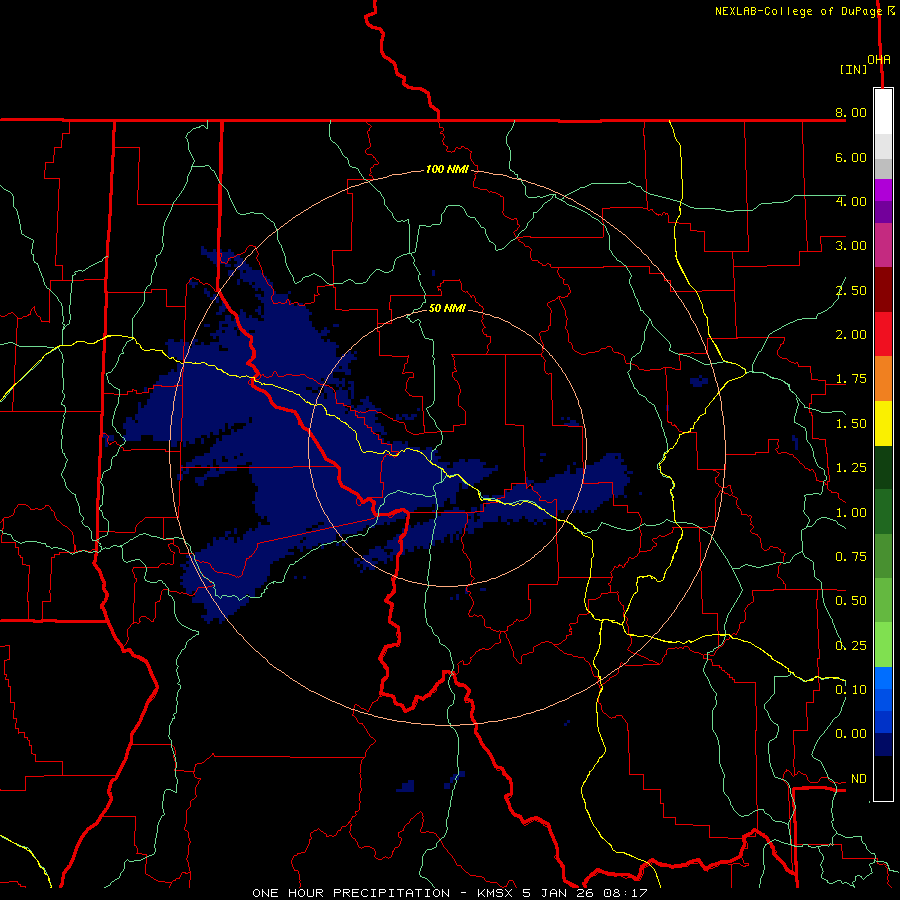This screenshot has height=900, width=900.
Task: Click the ONE HOUR PRECIPITATION caption
Action: [351, 893]
